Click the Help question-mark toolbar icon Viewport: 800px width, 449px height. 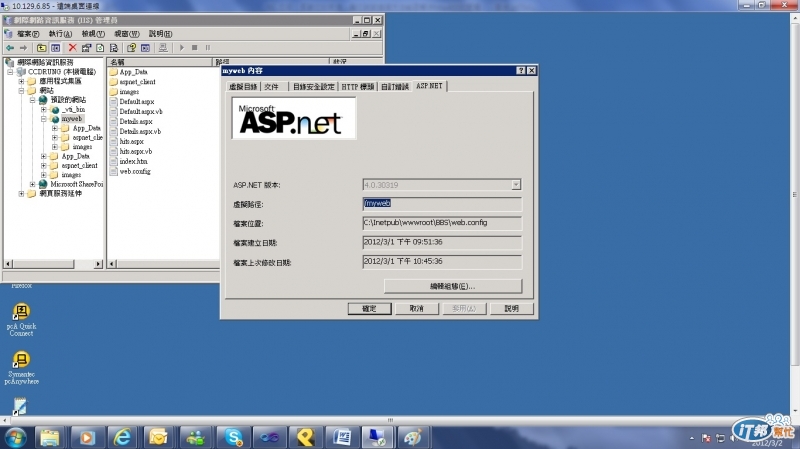pyautogui.click(x=131, y=48)
